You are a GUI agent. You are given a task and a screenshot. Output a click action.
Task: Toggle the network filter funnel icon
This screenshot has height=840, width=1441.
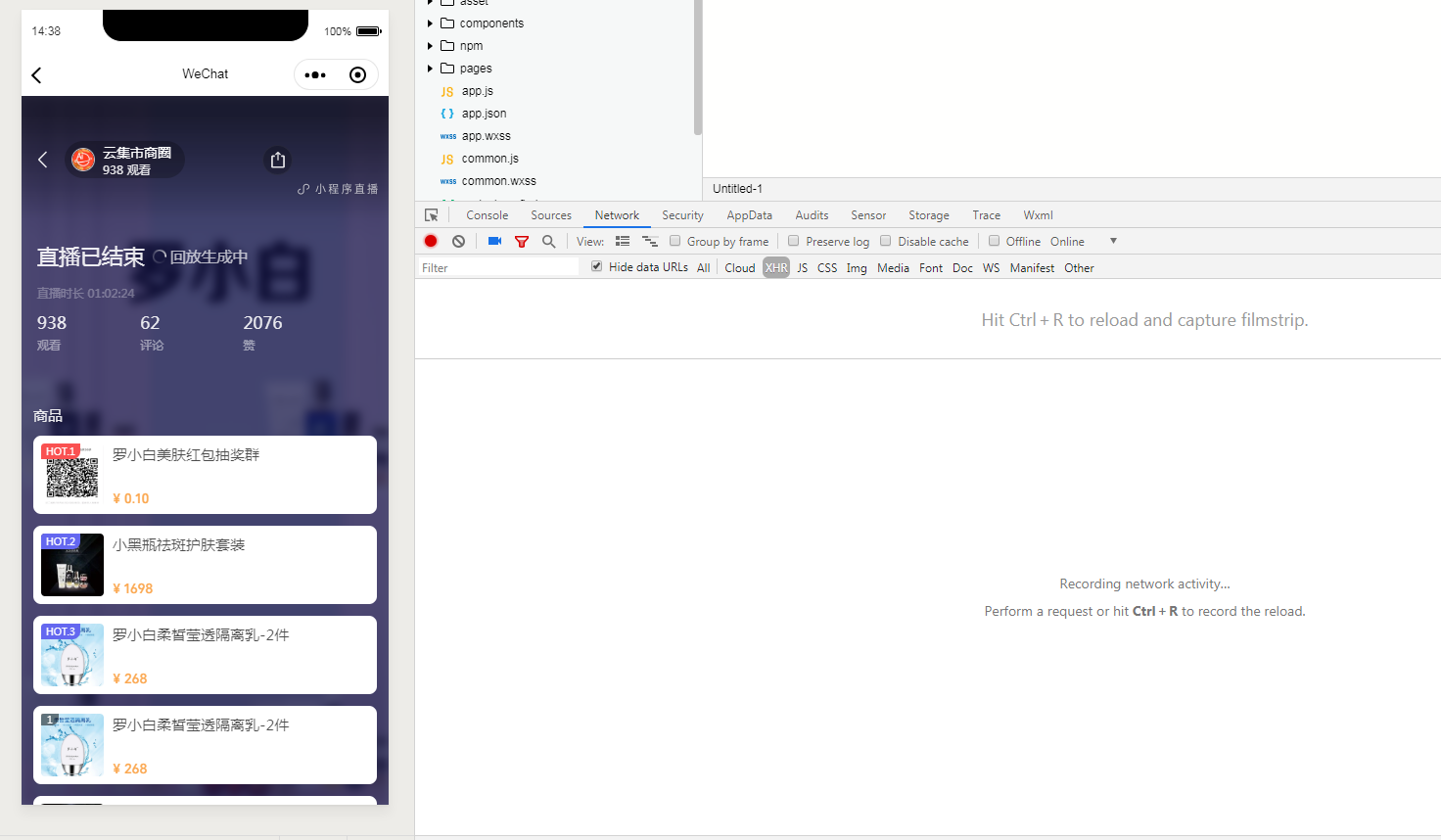point(522,242)
